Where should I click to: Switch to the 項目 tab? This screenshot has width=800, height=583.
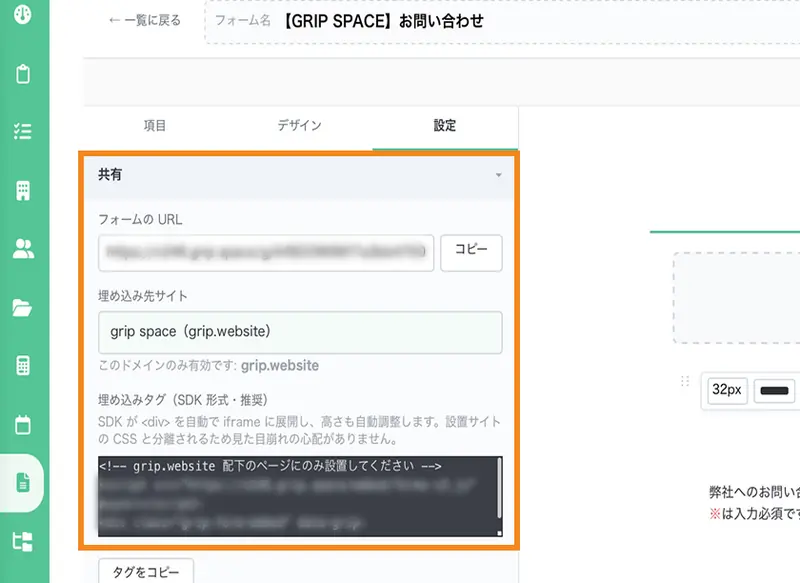click(x=155, y=125)
